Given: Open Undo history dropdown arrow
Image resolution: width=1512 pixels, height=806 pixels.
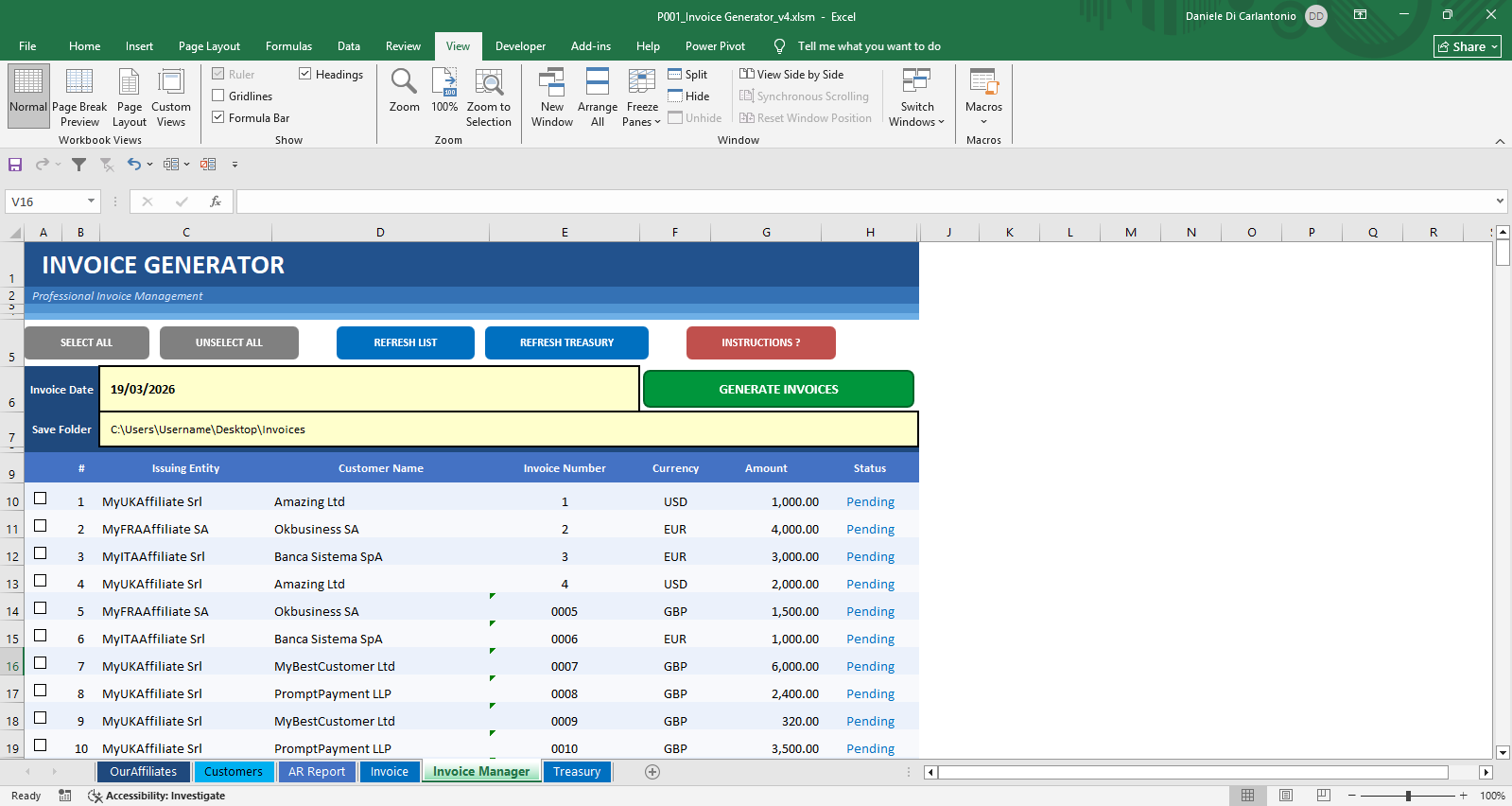Looking at the screenshot, I should click(149, 165).
